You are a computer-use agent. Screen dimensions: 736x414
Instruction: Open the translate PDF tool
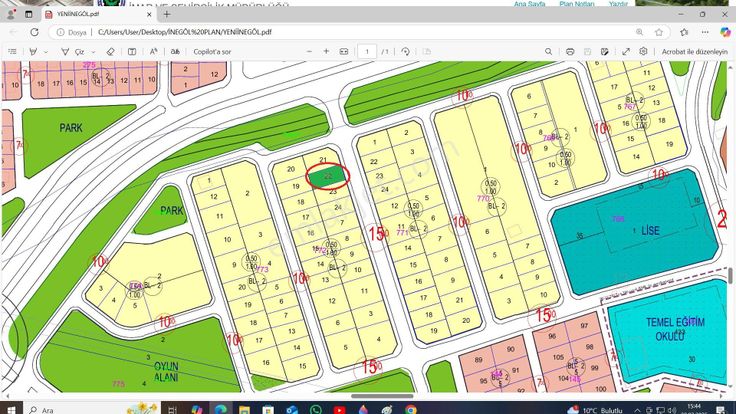coord(175,52)
